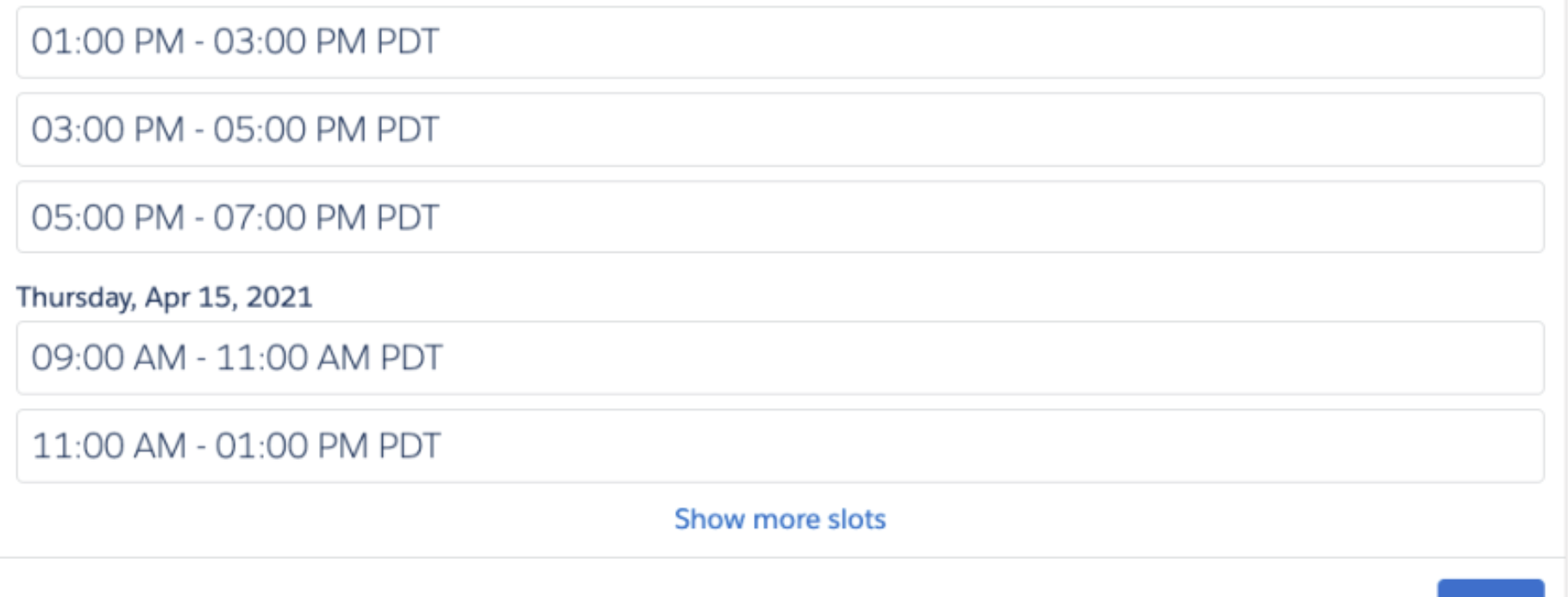Pick the 05:00 PM - 07:00 PM PDT slot

(x=780, y=217)
